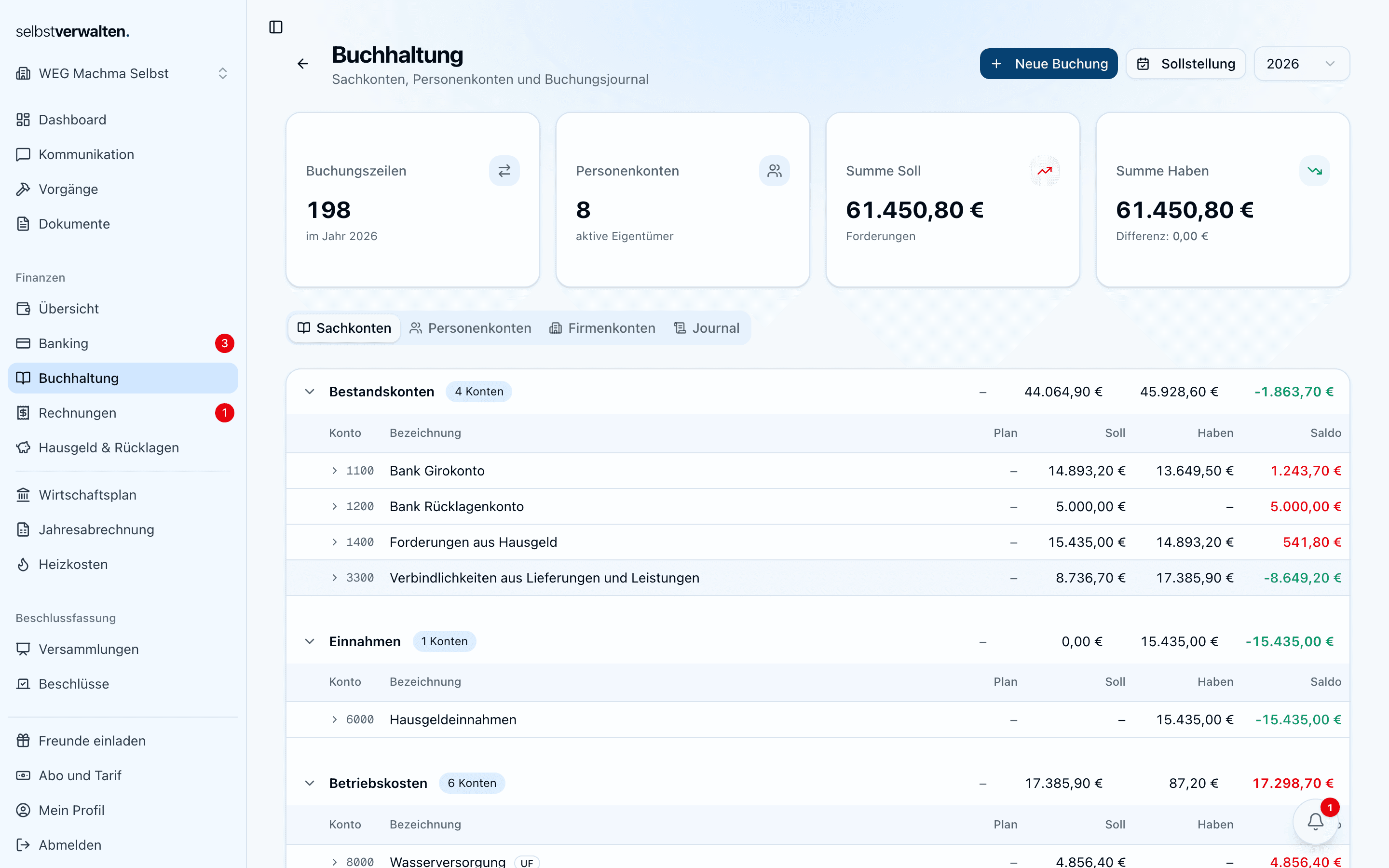Click the Hausgeldeinnahmen account name
Image resolution: width=1389 pixels, height=868 pixels.
[x=453, y=719]
